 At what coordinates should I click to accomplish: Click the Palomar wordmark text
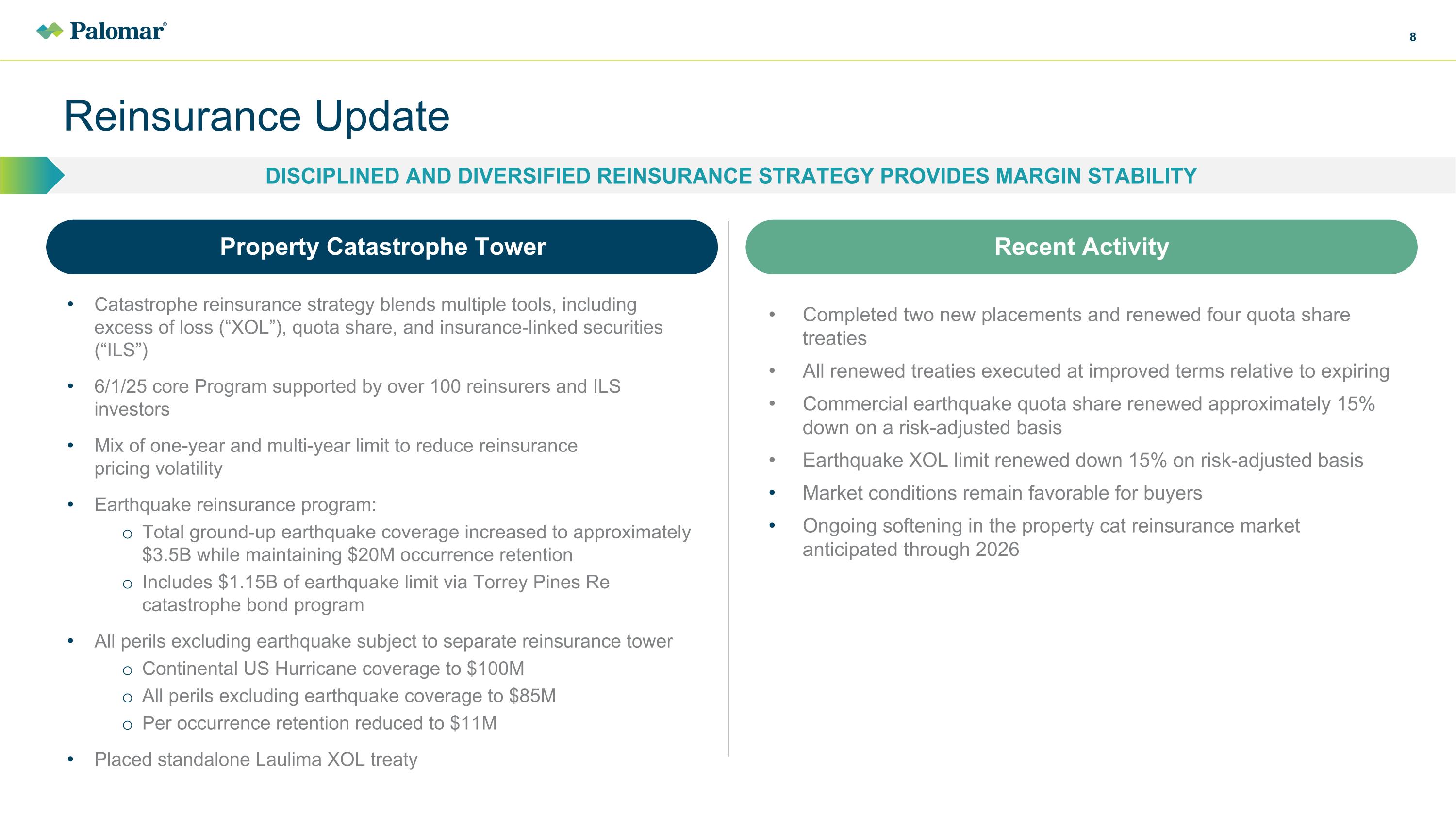(x=117, y=32)
